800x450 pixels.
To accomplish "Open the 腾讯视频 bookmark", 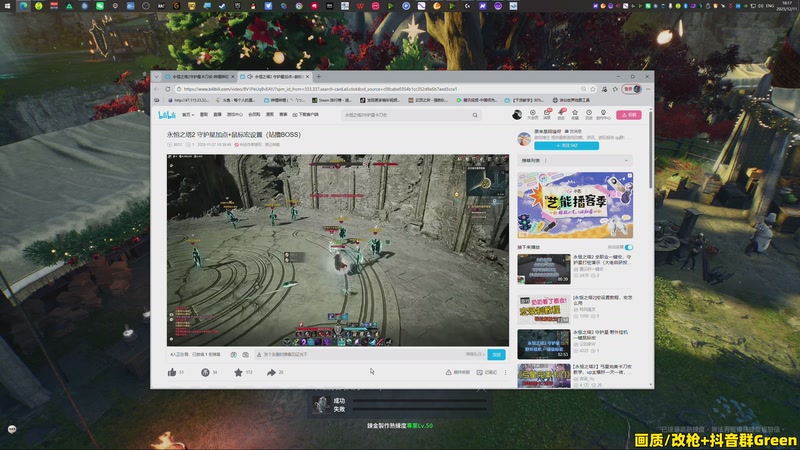I will tap(476, 100).
